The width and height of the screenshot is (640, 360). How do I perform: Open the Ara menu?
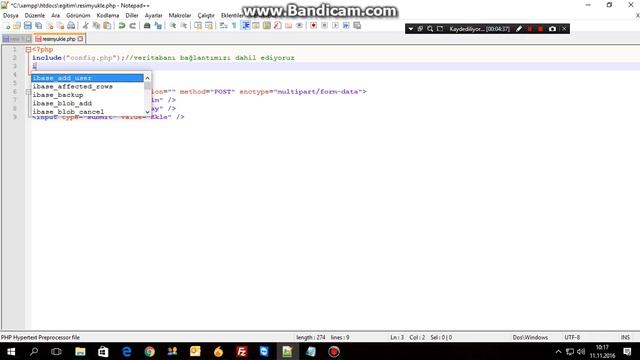point(56,15)
